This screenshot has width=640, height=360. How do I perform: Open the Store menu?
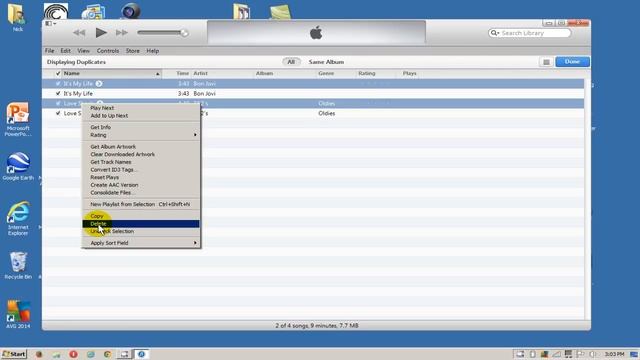[x=133, y=51]
